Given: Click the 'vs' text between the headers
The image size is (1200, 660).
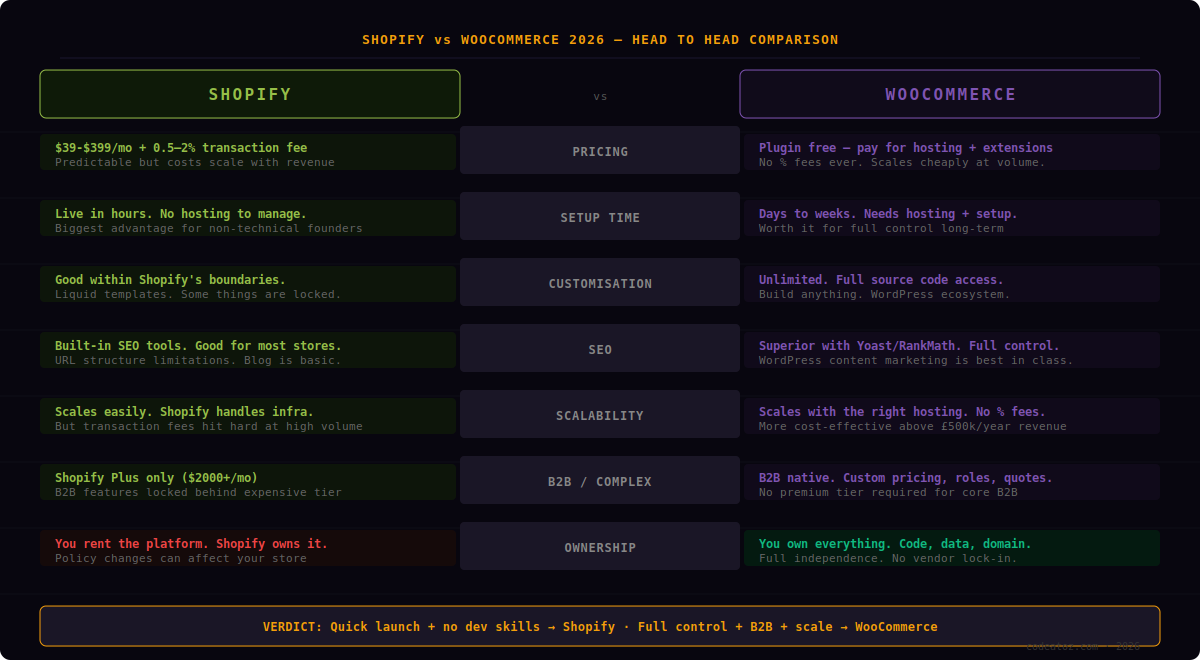Looking at the screenshot, I should [600, 97].
